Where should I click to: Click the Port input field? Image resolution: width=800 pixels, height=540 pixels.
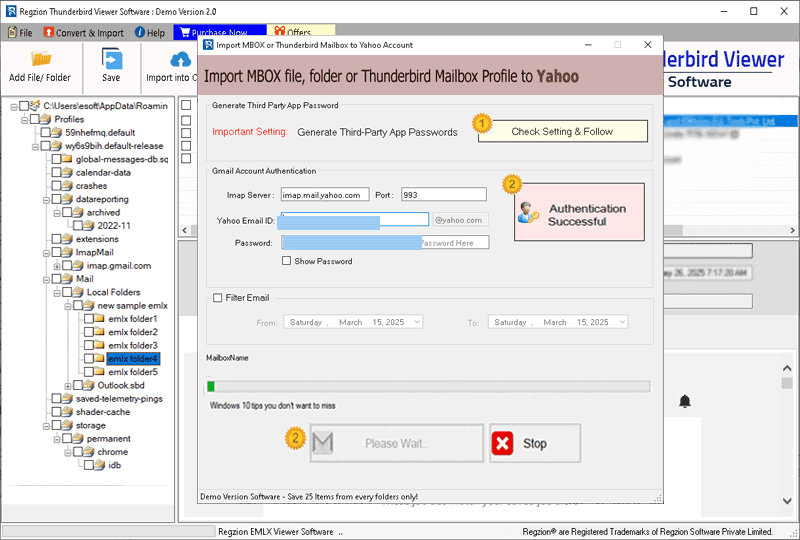(443, 194)
